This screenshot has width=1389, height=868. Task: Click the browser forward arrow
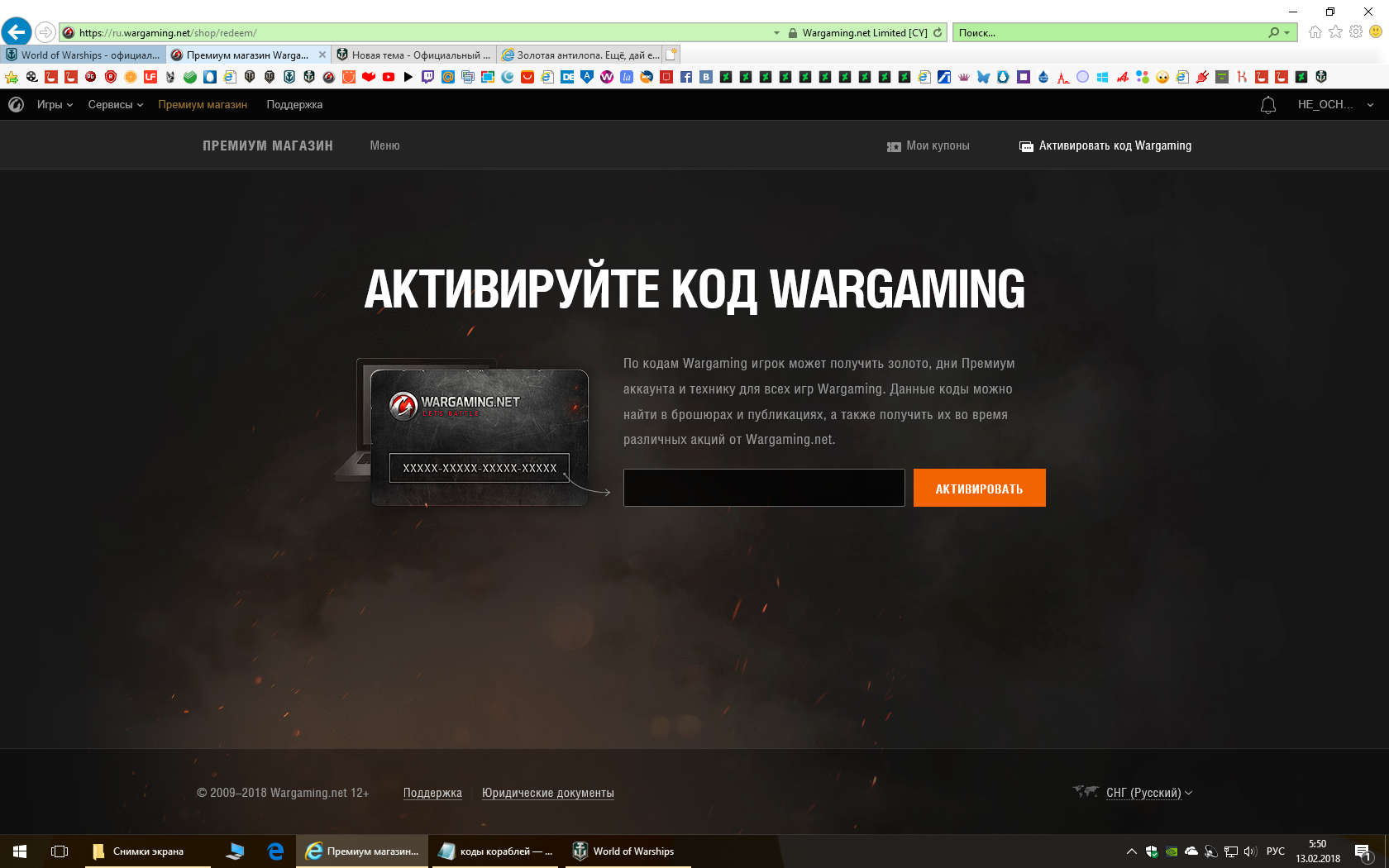(x=45, y=32)
